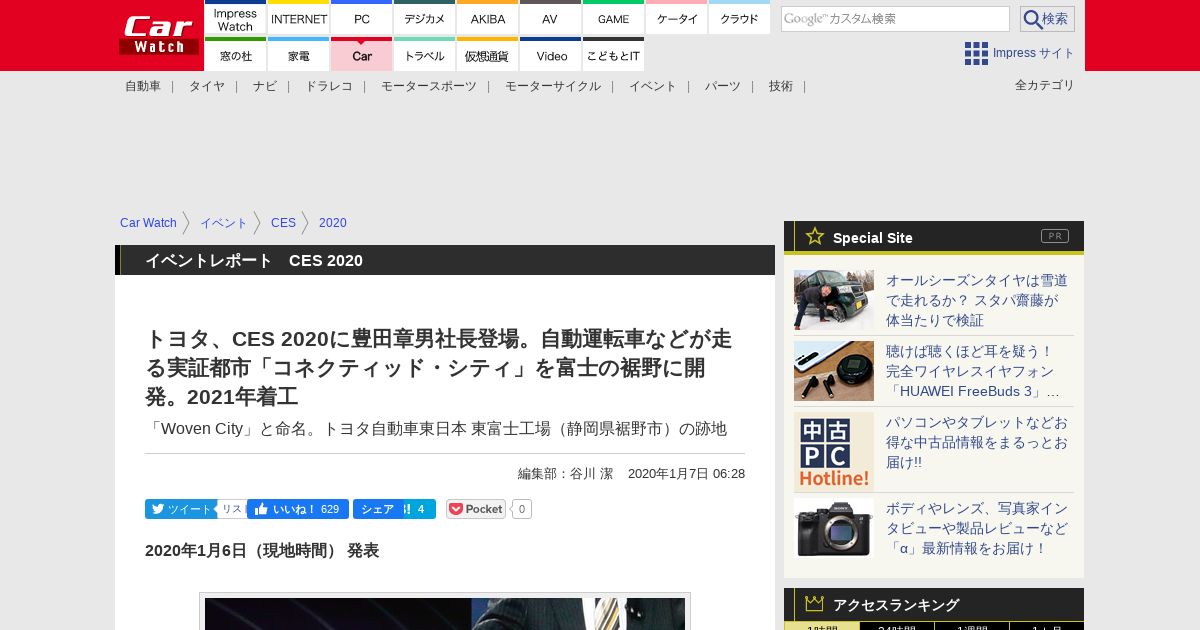Screen dimensions: 1200x630
Task: Open the 自動車 category menu
Action: pyautogui.click(x=143, y=86)
